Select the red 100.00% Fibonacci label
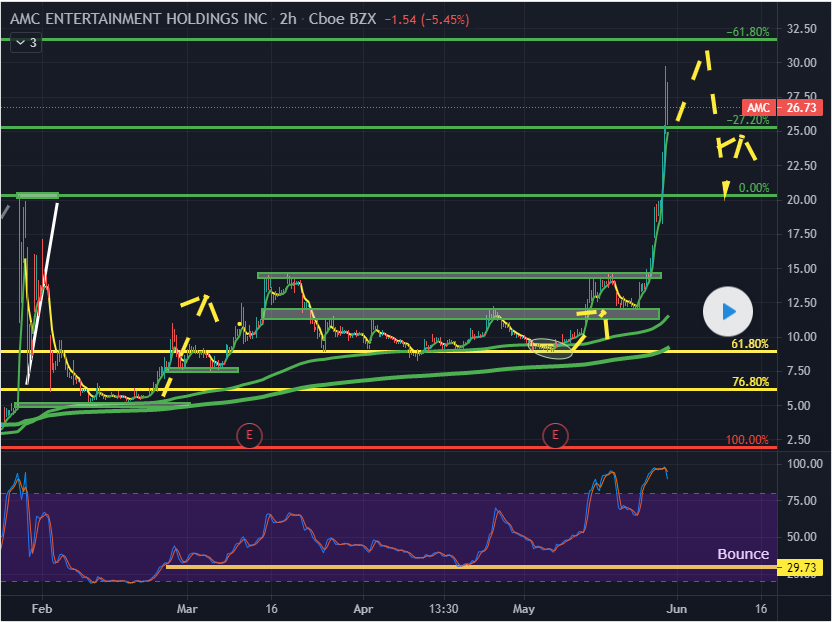The height and width of the screenshot is (622, 832). click(747, 439)
